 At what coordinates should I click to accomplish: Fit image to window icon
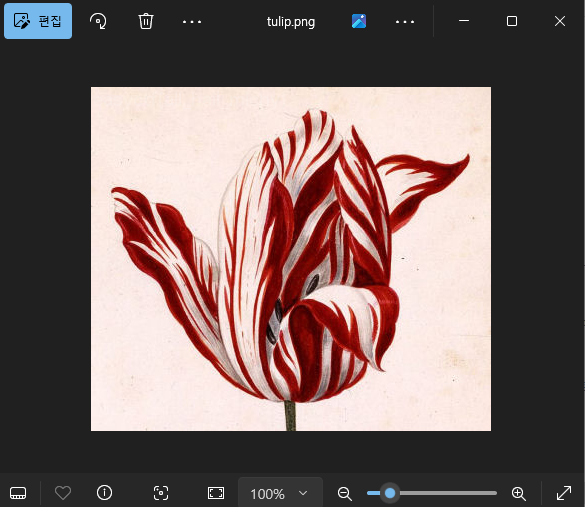click(216, 493)
